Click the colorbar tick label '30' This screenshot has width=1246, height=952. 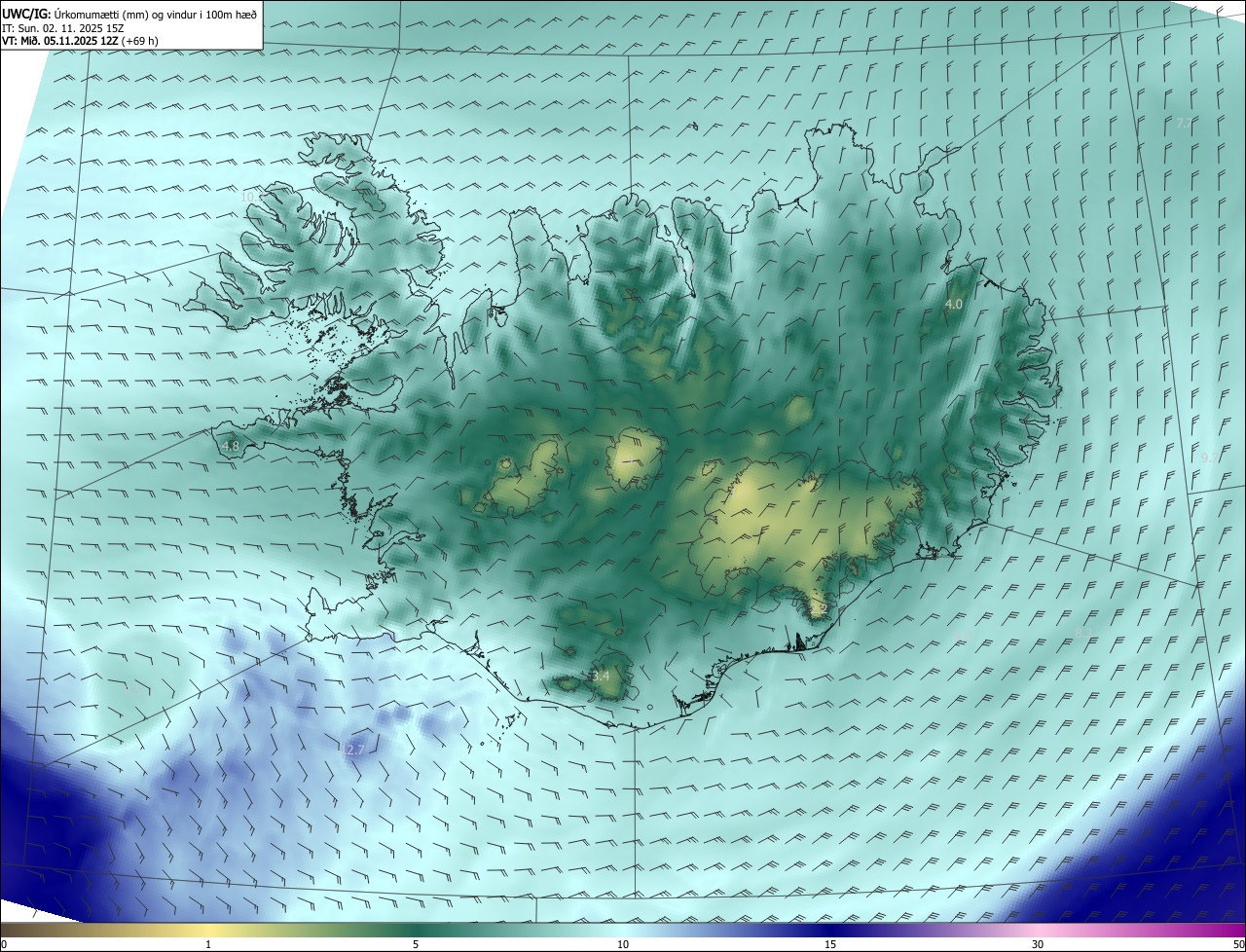1038,944
